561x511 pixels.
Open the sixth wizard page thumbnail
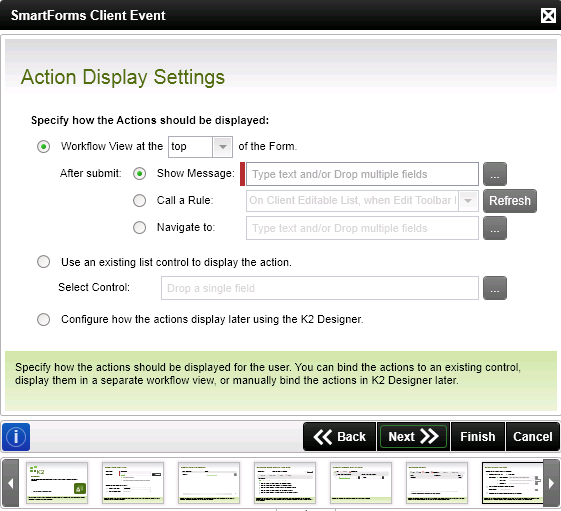[437, 483]
